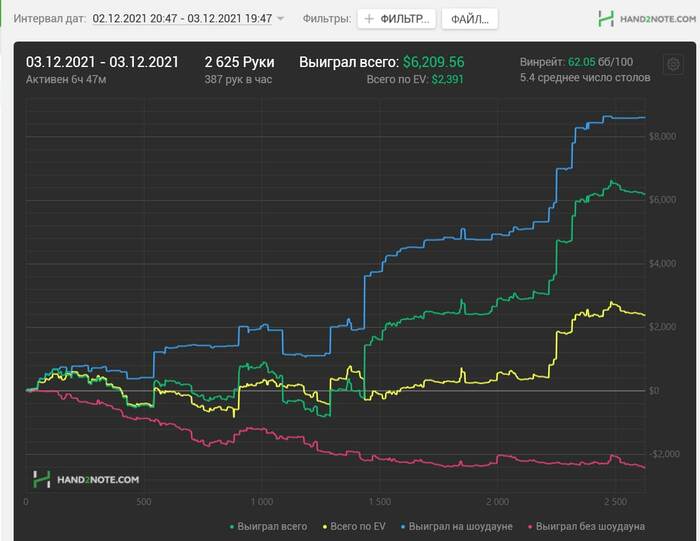The width and height of the screenshot is (700, 541).
Task: Click the Фильтры label
Action: tap(327, 19)
